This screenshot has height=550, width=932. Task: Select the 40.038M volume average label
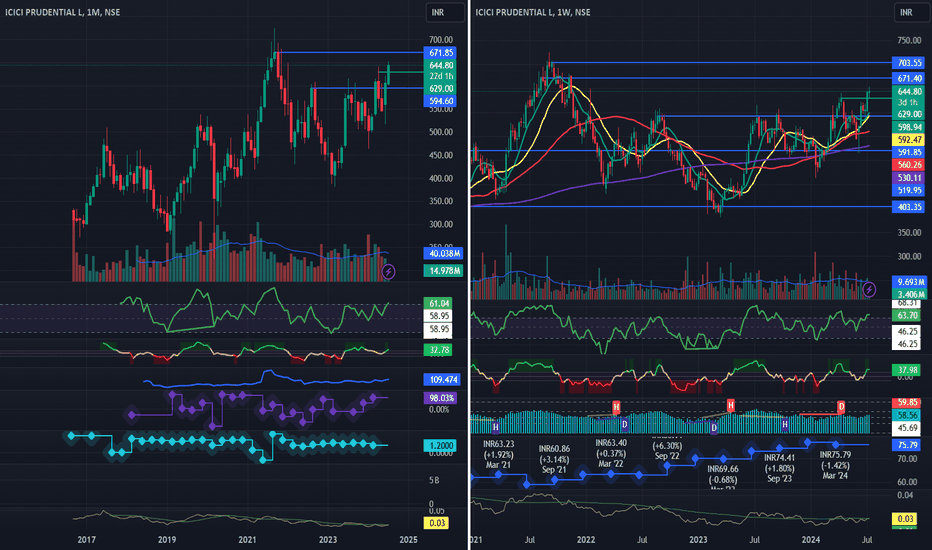(443, 253)
